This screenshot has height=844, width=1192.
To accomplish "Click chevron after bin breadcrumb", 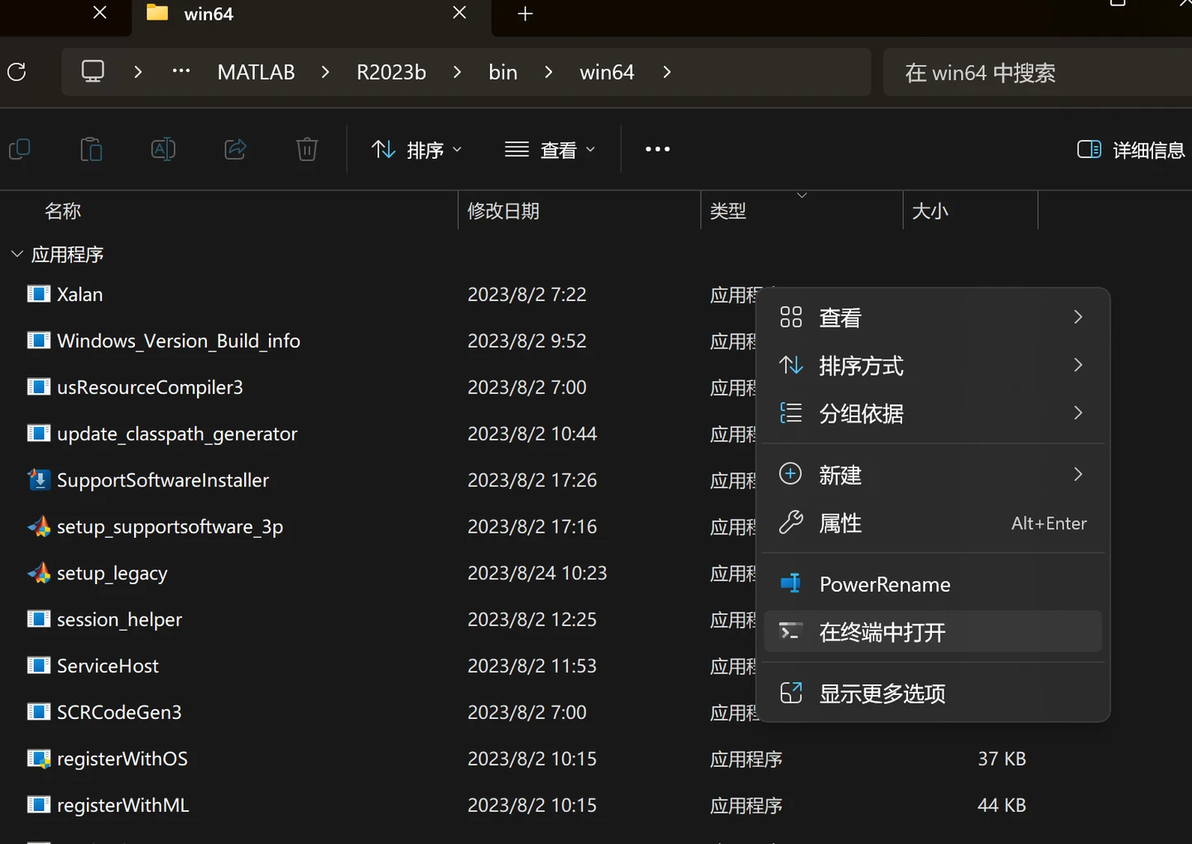I will (548, 72).
